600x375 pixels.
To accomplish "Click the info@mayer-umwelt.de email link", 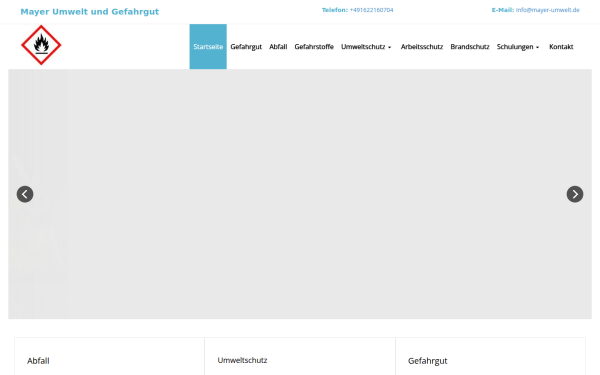I will pyautogui.click(x=548, y=10).
